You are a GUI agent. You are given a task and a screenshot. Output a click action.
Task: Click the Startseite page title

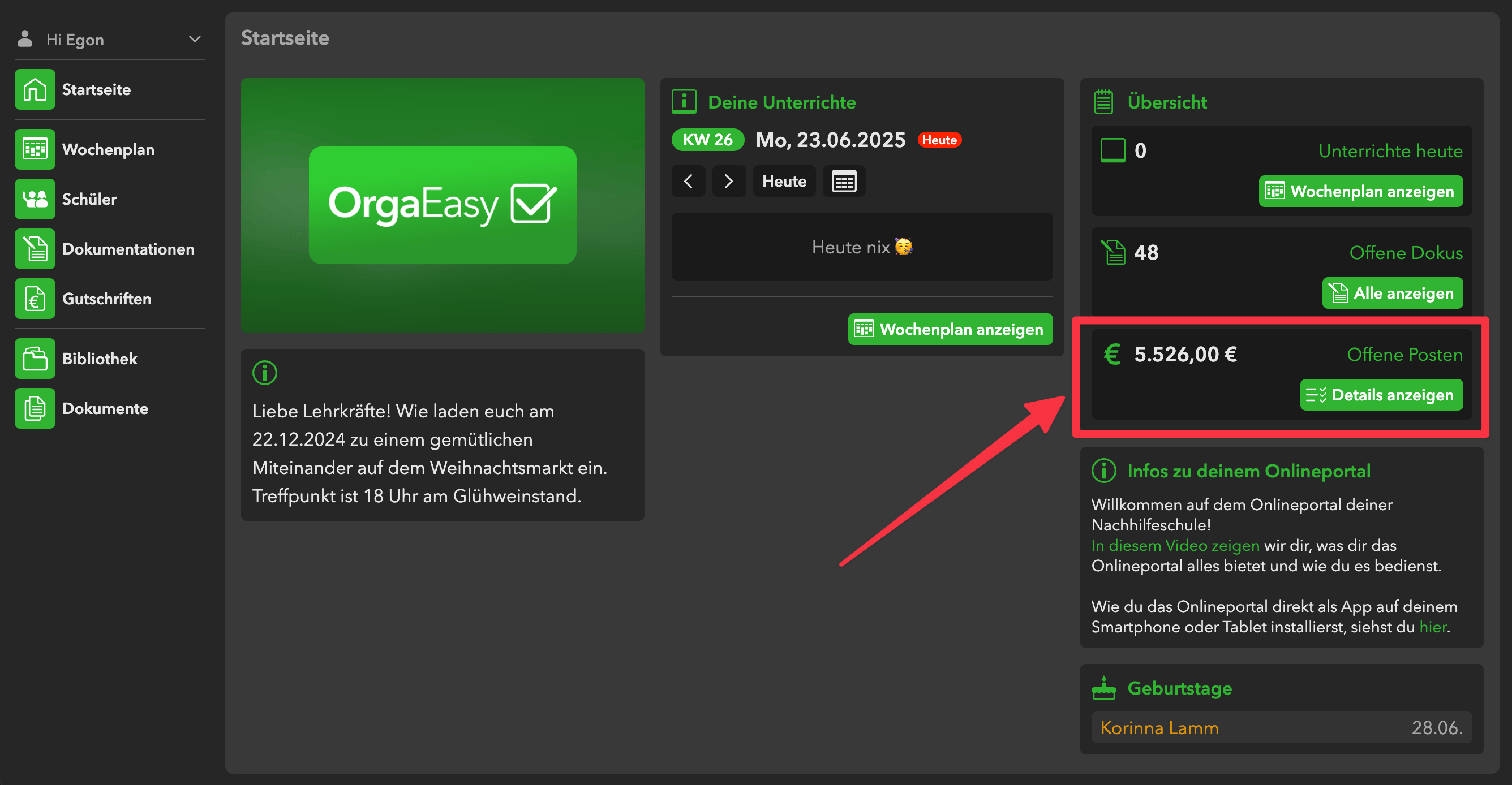285,38
